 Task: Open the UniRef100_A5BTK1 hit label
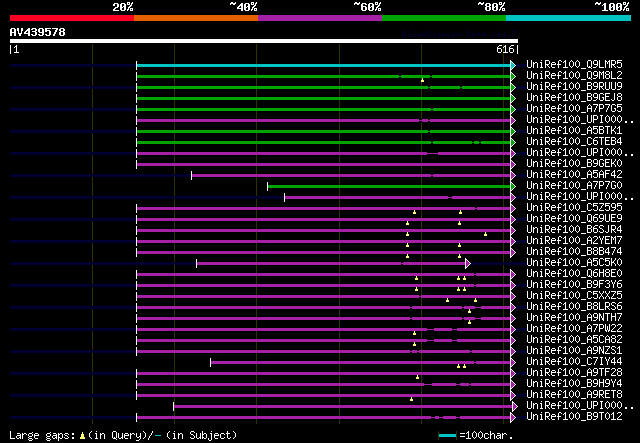[x=574, y=131]
